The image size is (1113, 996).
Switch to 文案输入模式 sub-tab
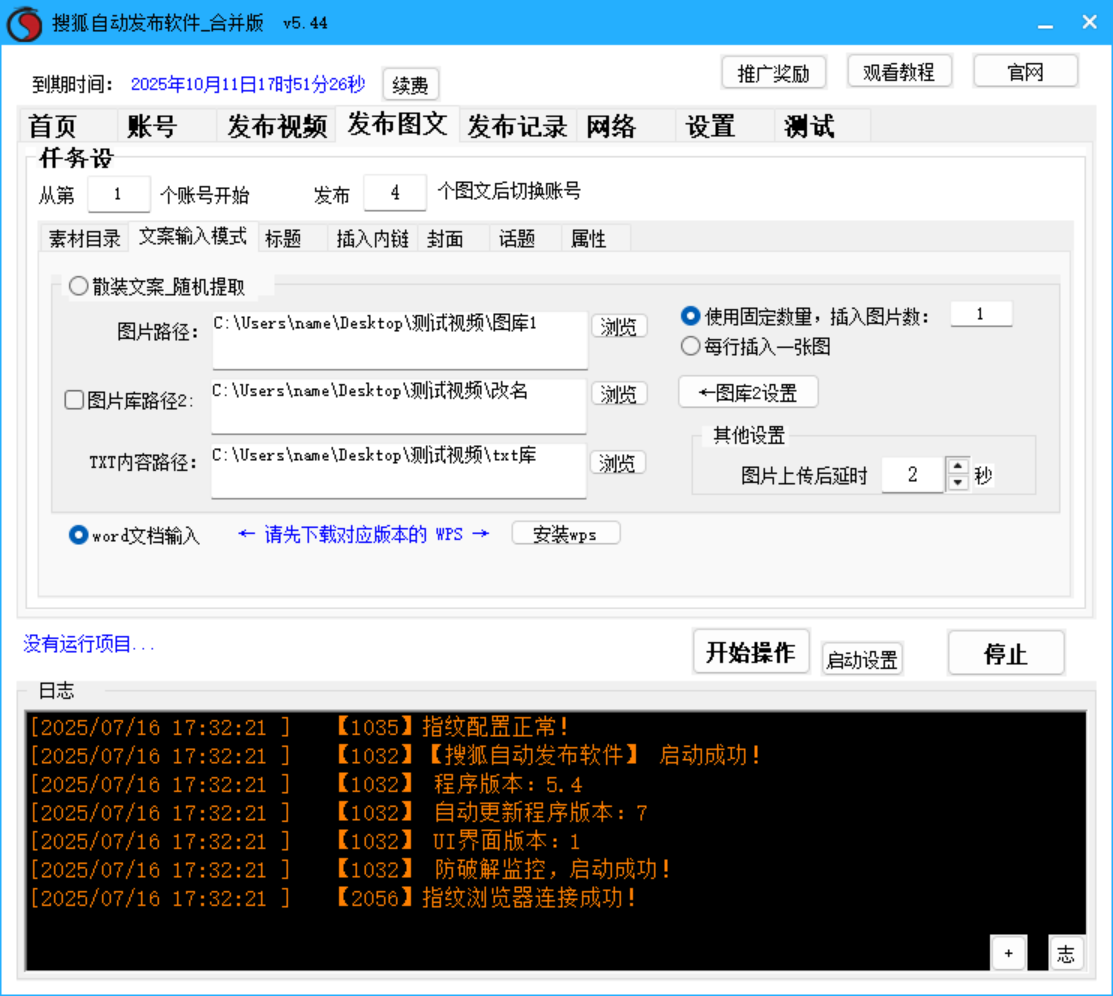[192, 236]
